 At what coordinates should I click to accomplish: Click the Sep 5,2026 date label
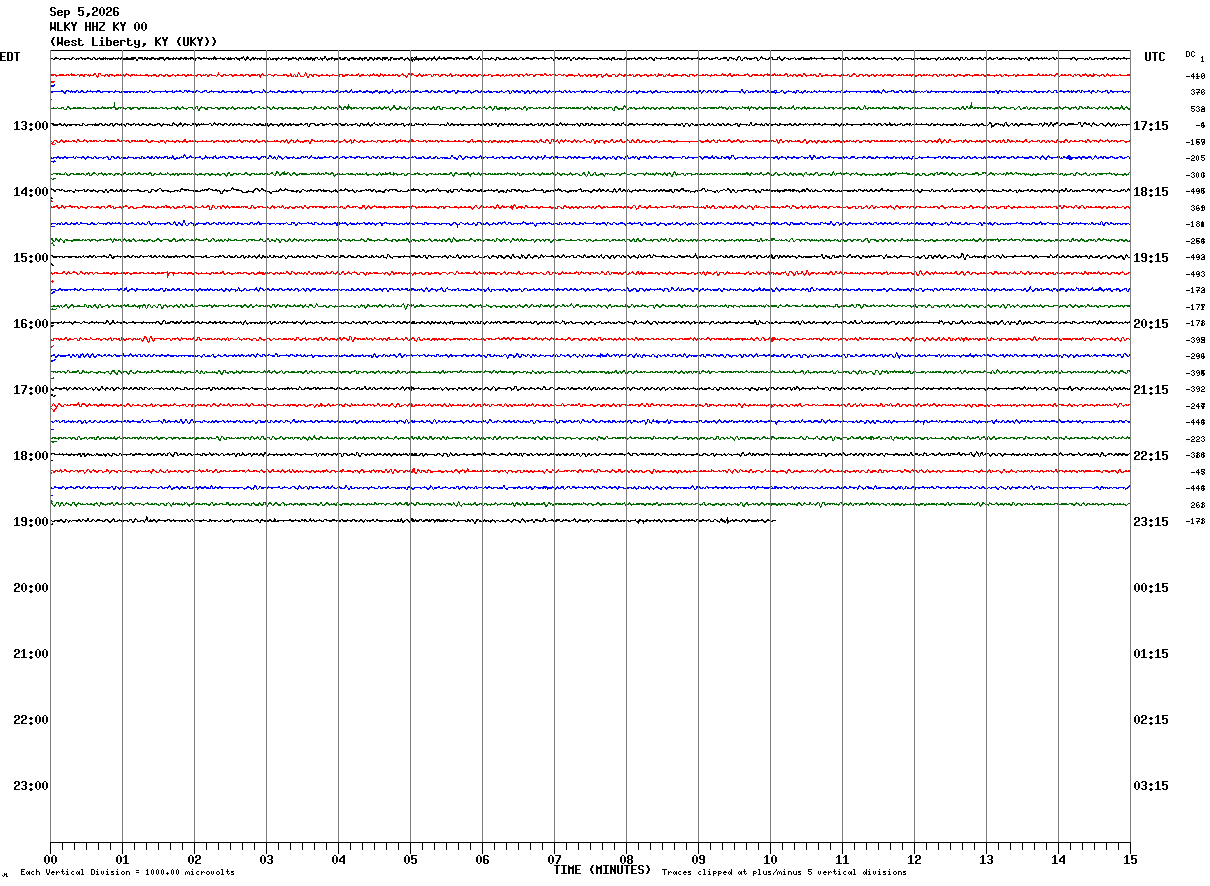[x=84, y=12]
